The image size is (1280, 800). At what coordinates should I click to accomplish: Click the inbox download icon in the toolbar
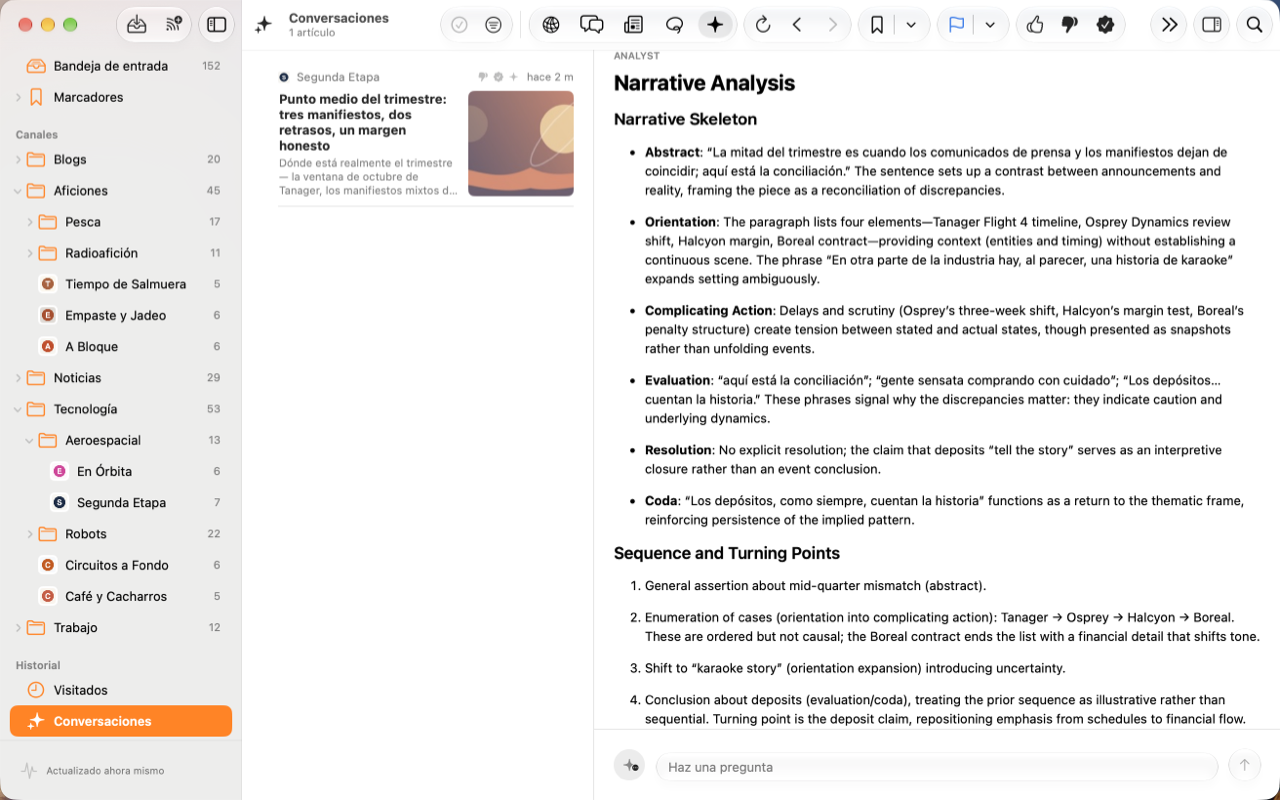click(137, 25)
